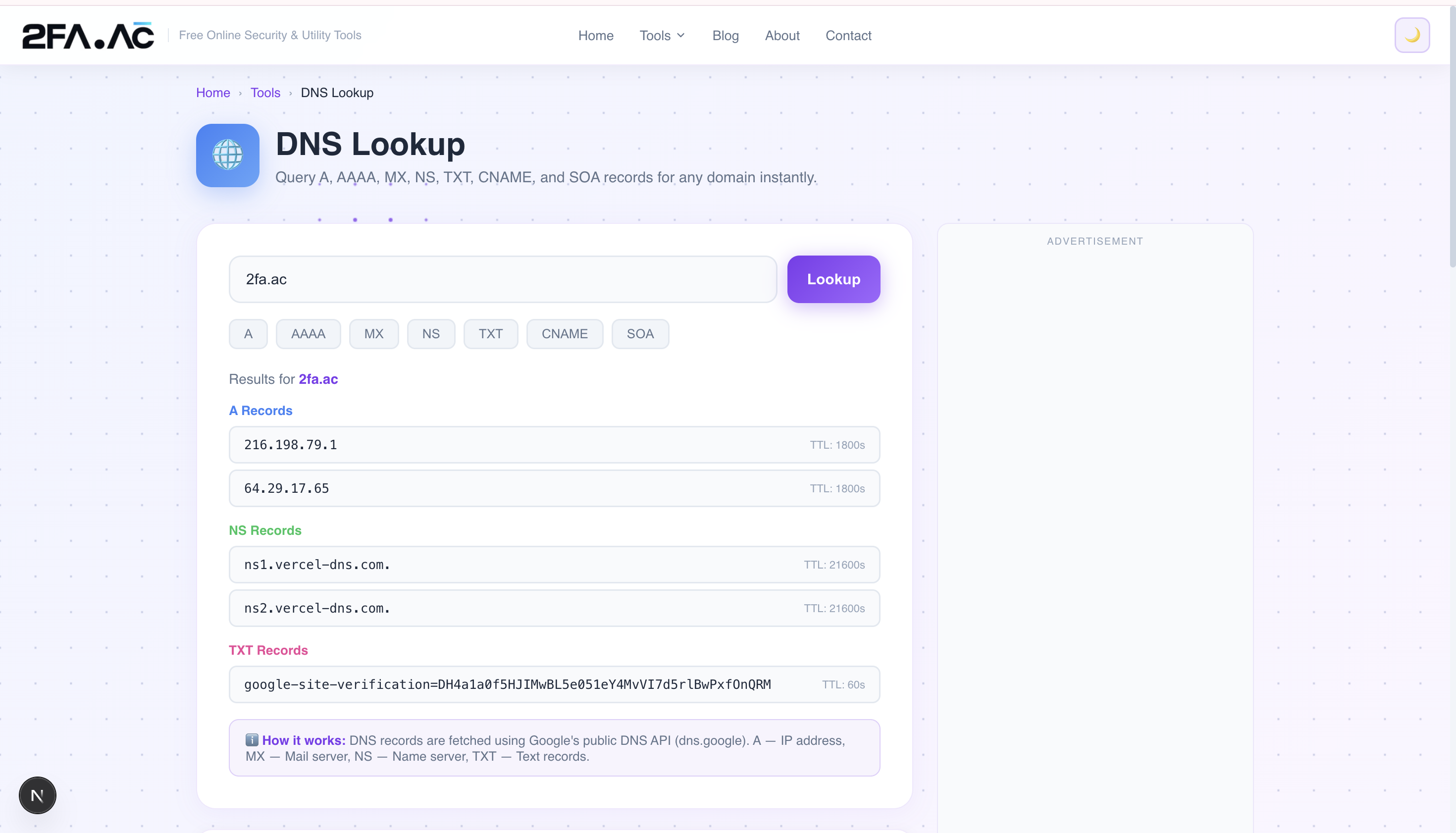The image size is (1456, 833).
Task: Open the Next.js dev tools badge
Action: [37, 795]
